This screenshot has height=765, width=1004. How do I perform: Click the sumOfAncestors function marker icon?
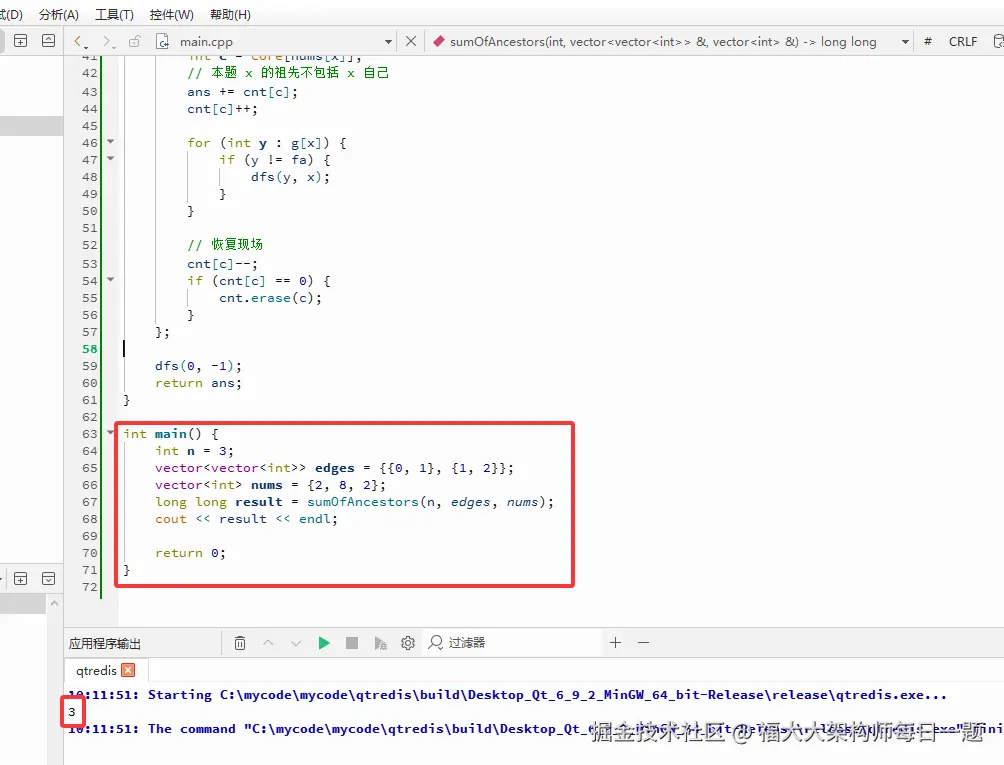coord(439,41)
